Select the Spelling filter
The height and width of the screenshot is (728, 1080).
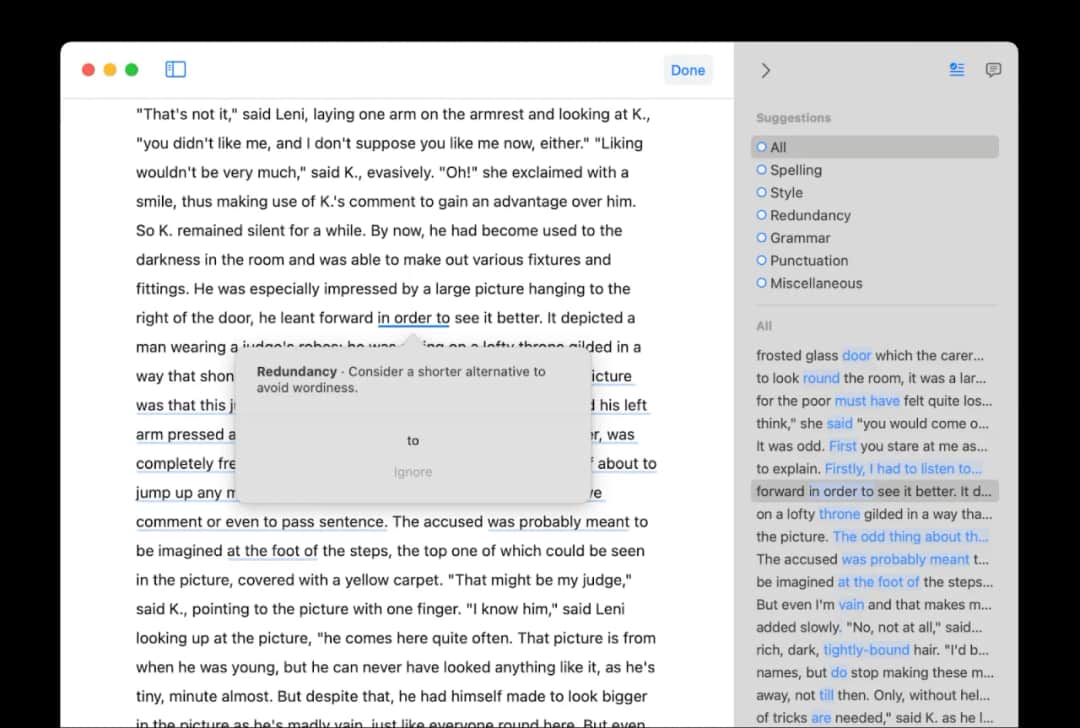(795, 170)
